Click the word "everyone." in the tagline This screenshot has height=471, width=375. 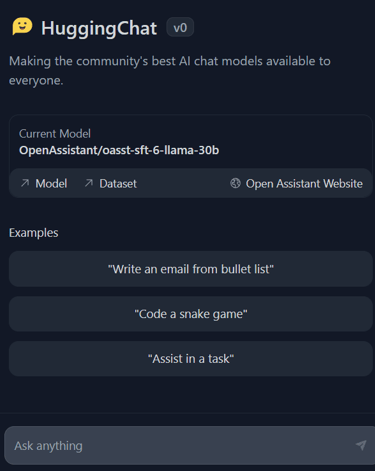[x=36, y=81]
